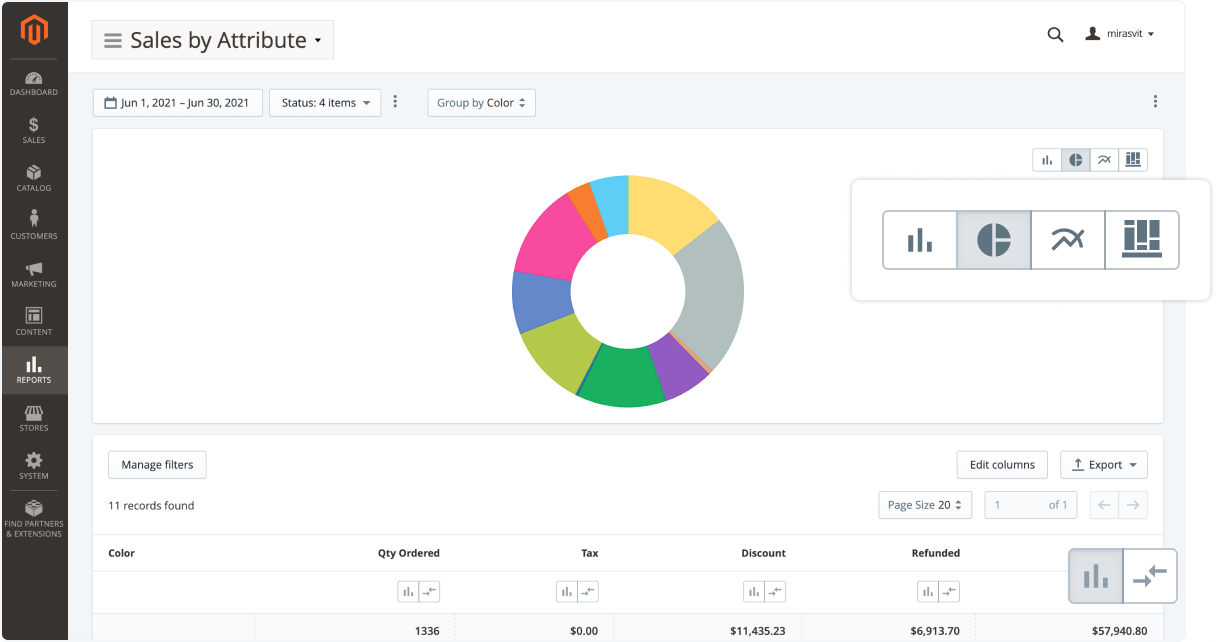Click the Magento logo
This screenshot has height=642, width=1216.
(34, 31)
